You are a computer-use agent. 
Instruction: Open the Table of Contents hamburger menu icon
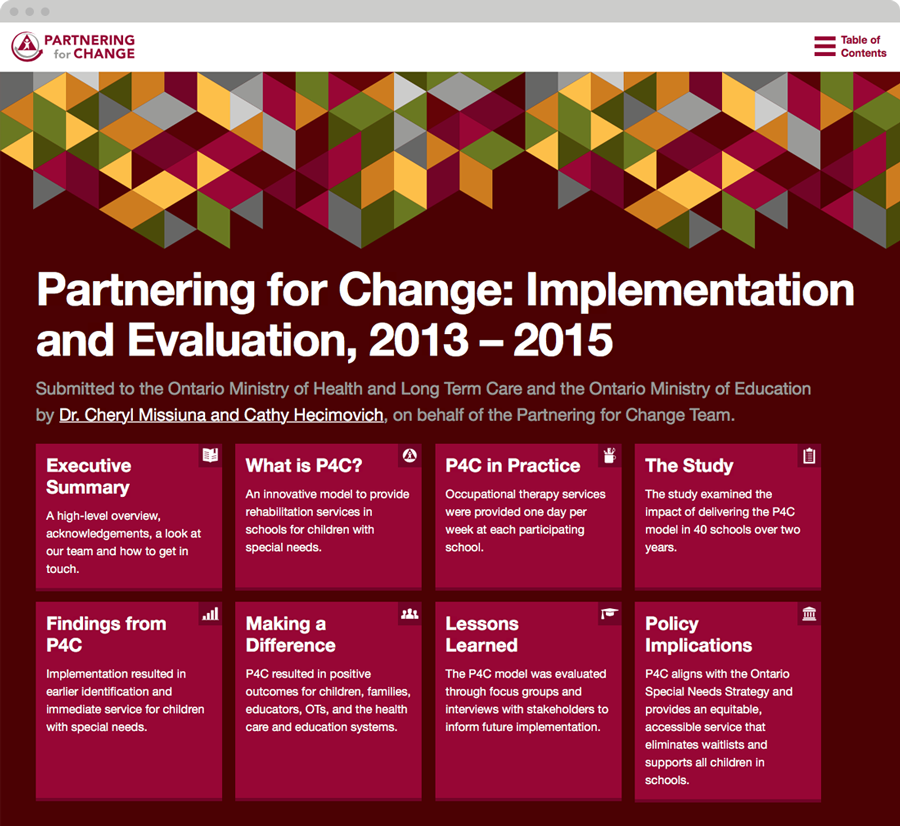(x=824, y=46)
